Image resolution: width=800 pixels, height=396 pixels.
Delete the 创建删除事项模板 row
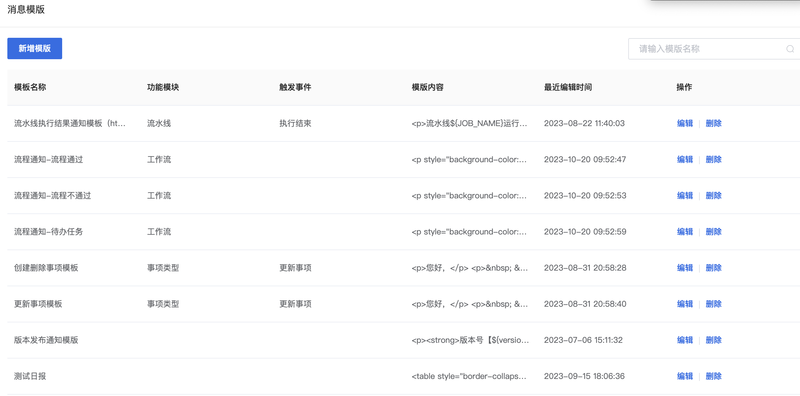(713, 268)
